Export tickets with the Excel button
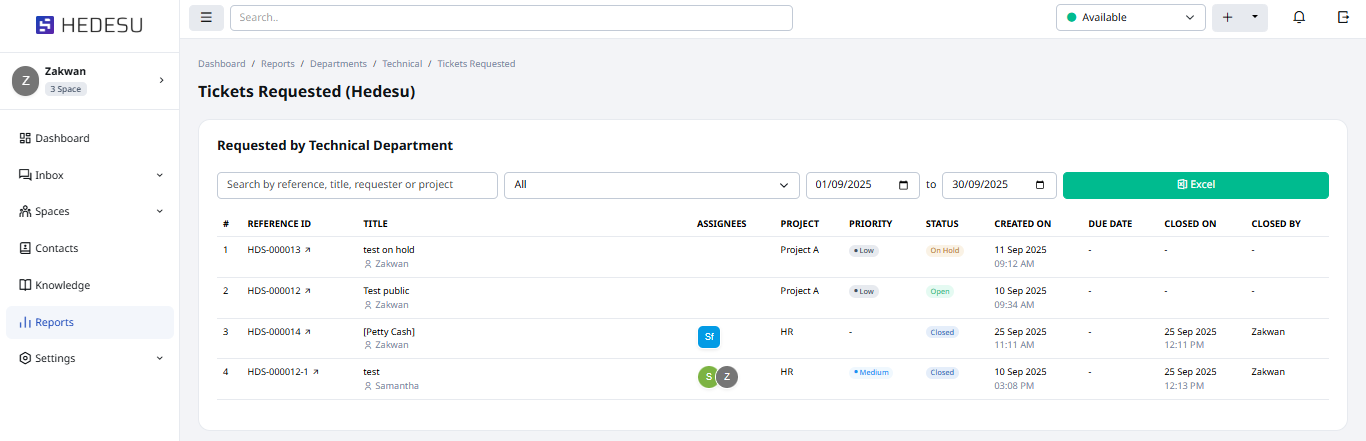Viewport: 1366px width, 441px height. coord(1195,185)
